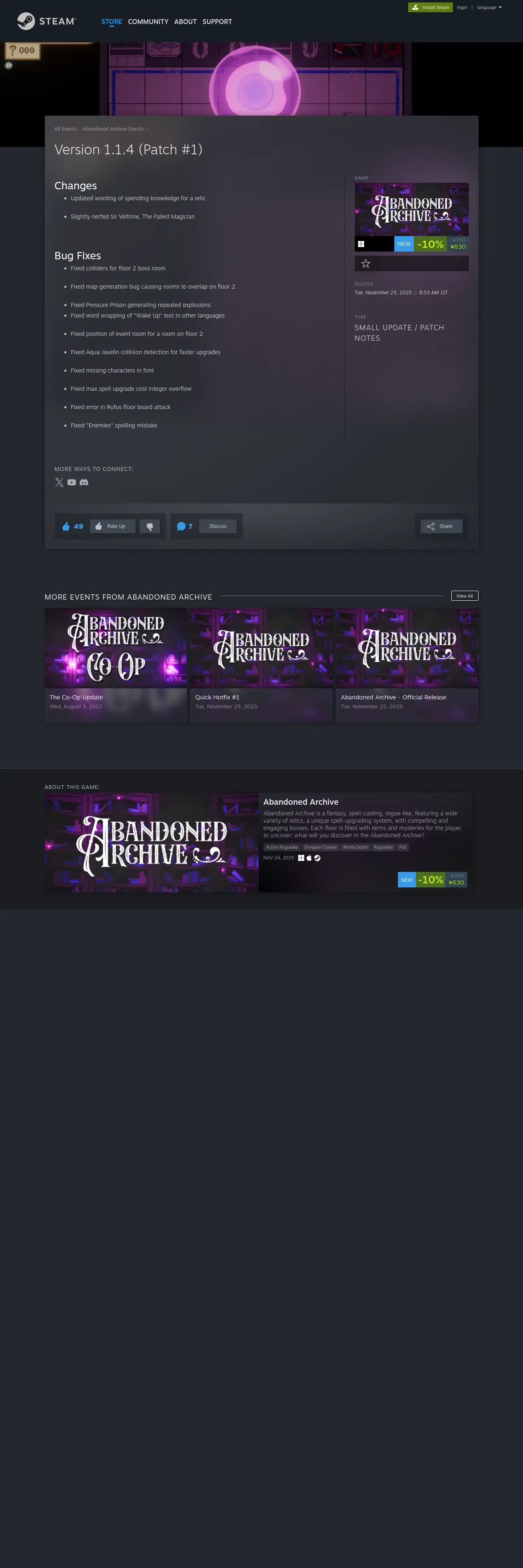Click 'Fixed Pressure Prison generating repeated explosions'
Screen dimensions: 523x1568
click(141, 305)
